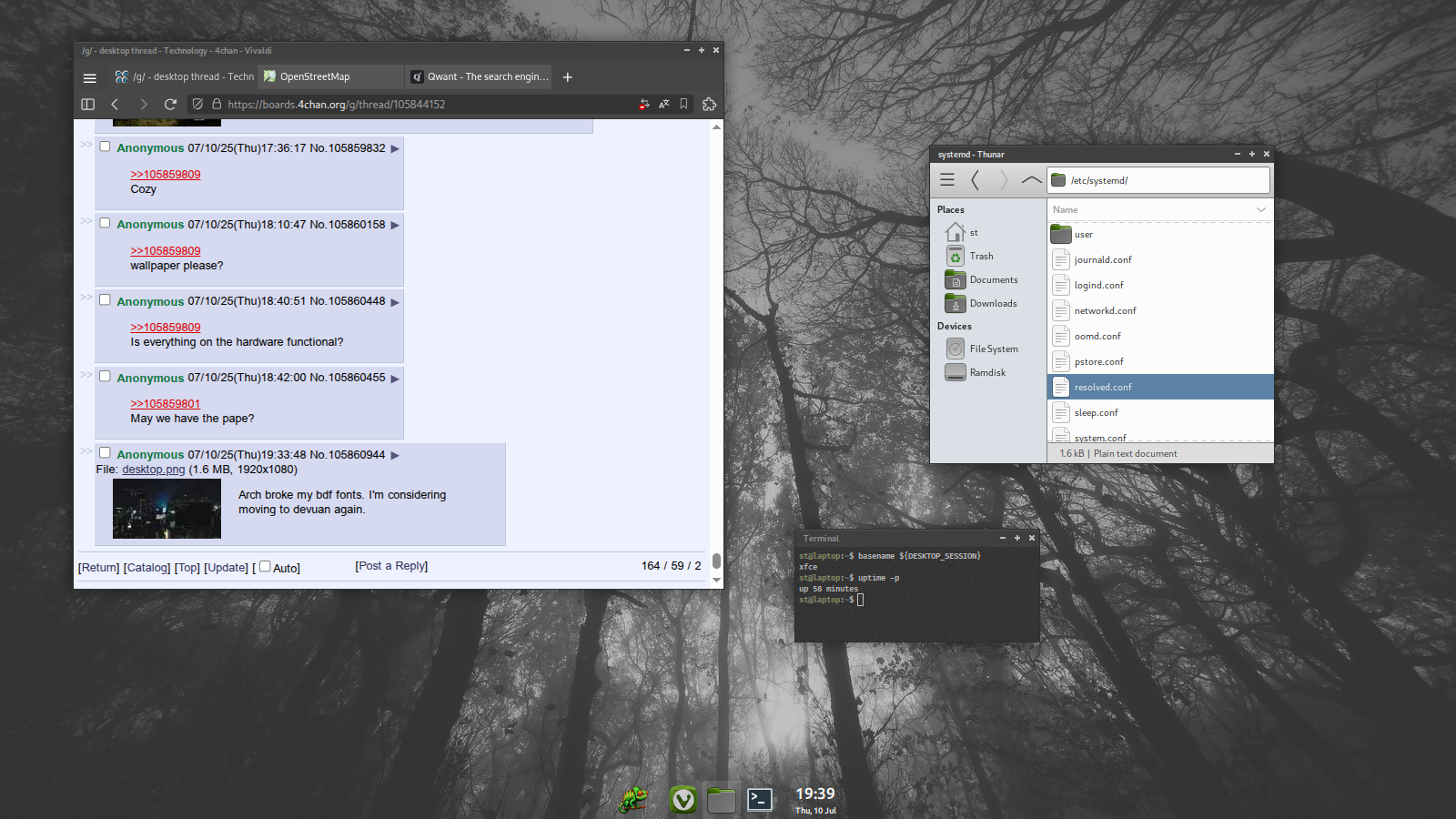The image size is (1456, 819).
Task: Open post menu arrow for No.105860944
Action: 395,455
